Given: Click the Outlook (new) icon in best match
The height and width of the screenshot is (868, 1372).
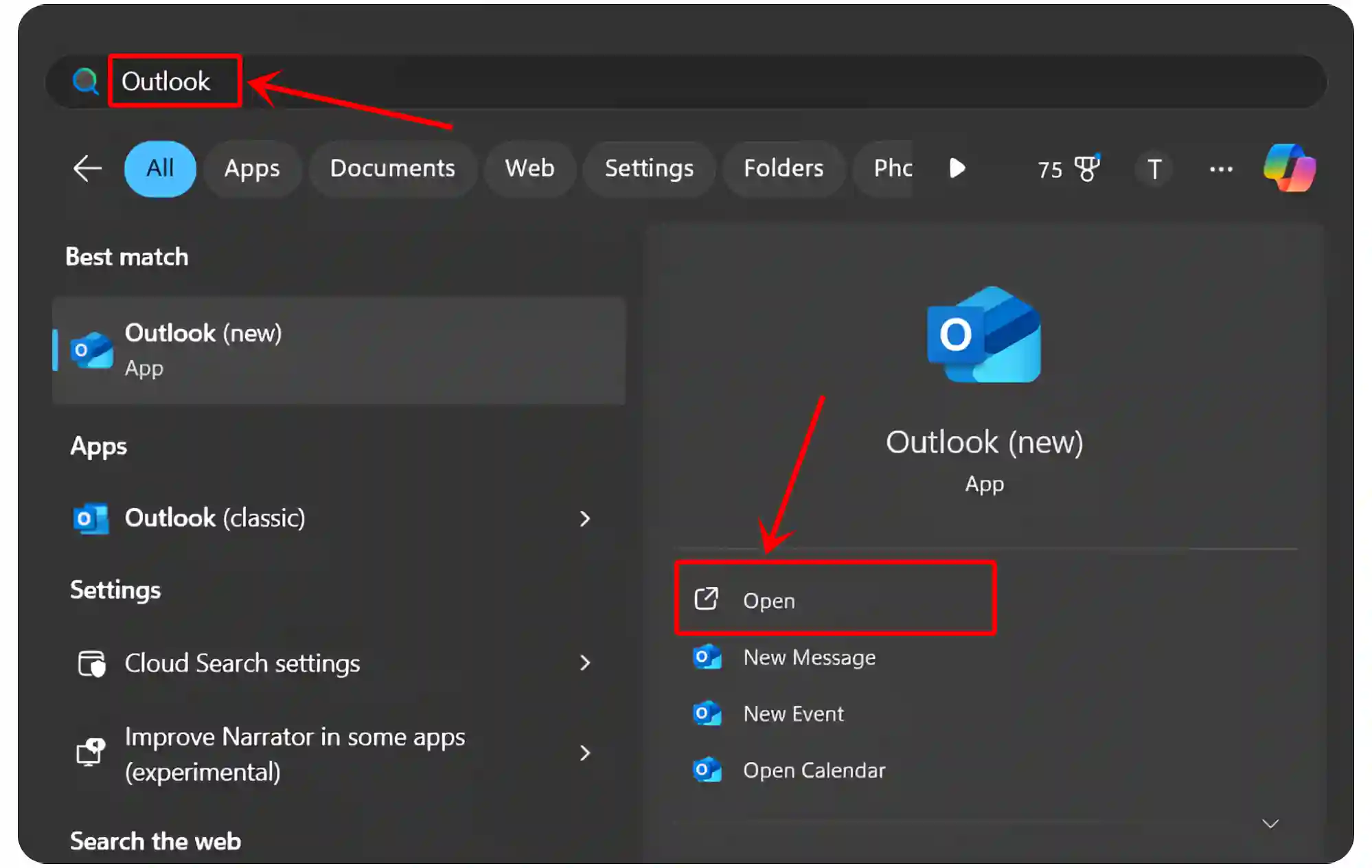Looking at the screenshot, I should [91, 350].
